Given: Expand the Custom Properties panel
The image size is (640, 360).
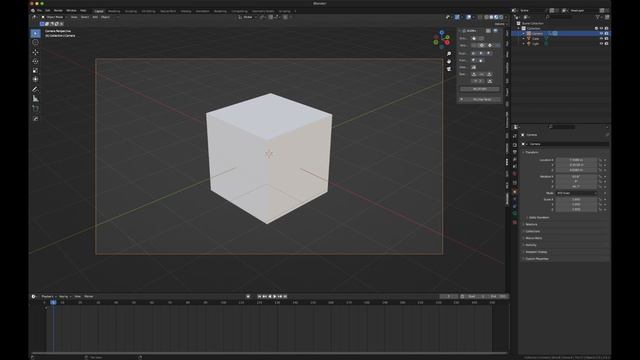Looking at the screenshot, I should (x=536, y=259).
